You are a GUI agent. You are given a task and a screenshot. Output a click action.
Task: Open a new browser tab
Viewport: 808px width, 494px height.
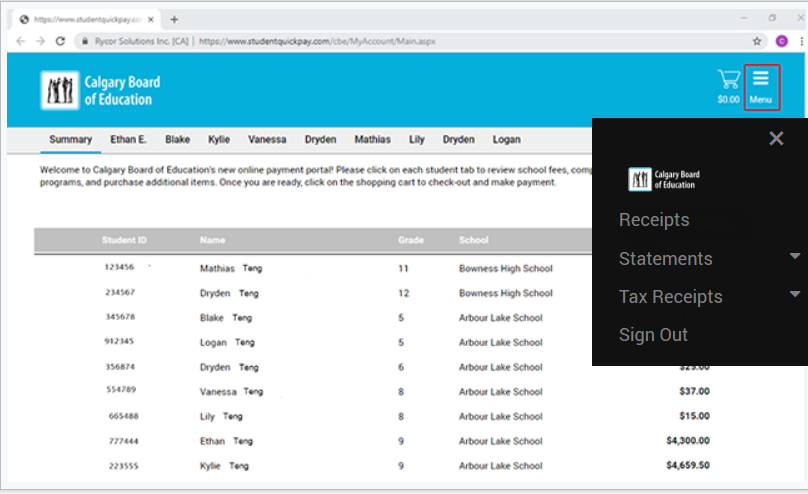pyautogui.click(x=174, y=19)
